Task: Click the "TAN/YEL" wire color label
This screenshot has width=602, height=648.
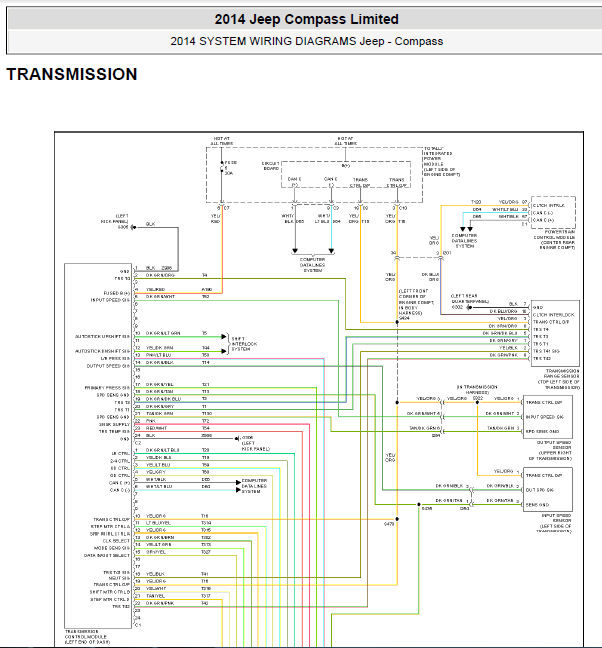Action: [155, 596]
